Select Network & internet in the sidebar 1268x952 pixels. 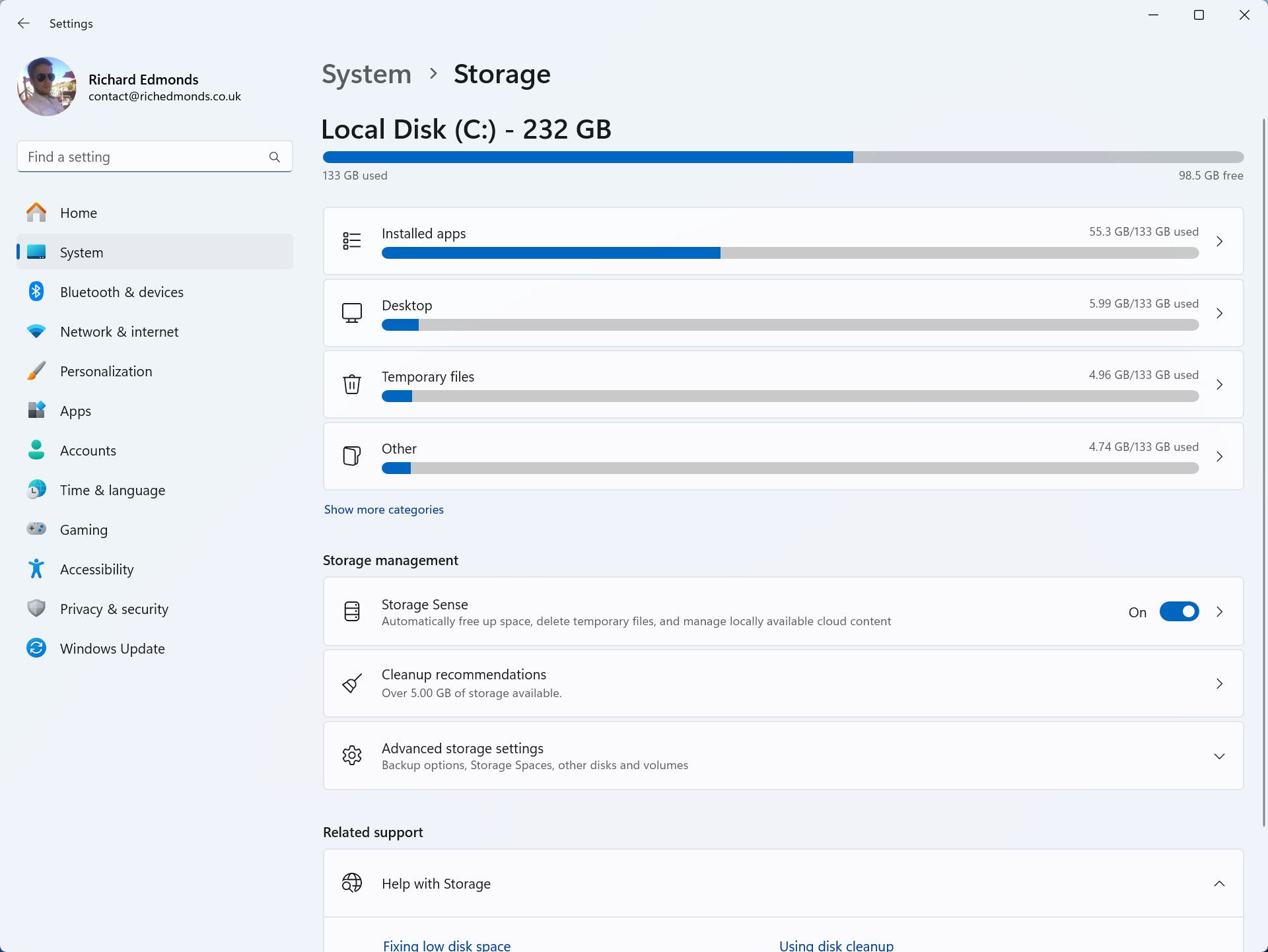[119, 331]
